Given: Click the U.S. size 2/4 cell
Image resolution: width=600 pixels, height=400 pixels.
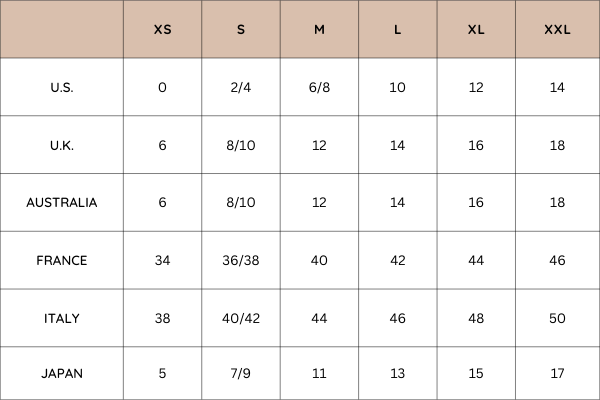Looking at the screenshot, I should click(241, 88).
